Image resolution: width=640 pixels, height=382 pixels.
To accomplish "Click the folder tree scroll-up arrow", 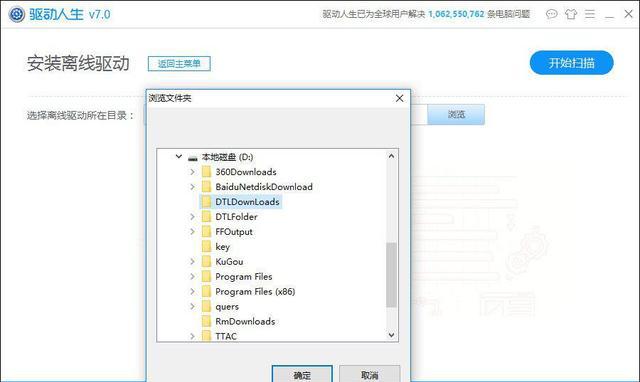I will (391, 156).
